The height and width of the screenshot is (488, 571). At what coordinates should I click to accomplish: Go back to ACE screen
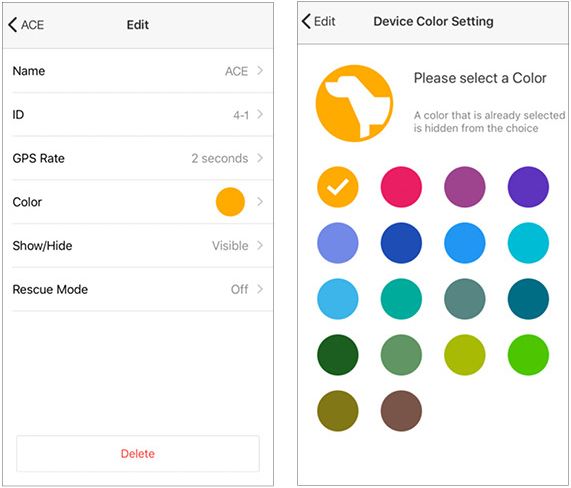pyautogui.click(x=26, y=25)
